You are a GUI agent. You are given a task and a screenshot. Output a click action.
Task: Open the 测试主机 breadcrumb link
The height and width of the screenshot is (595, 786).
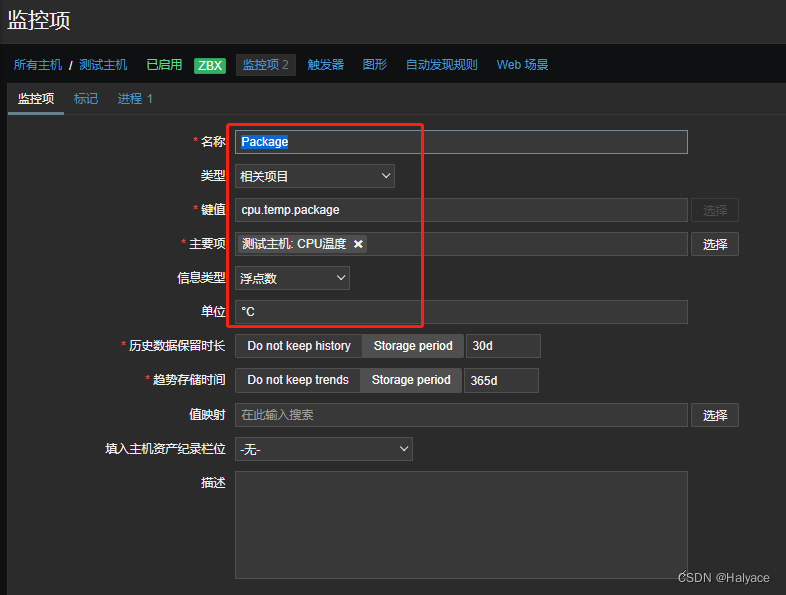(103, 65)
